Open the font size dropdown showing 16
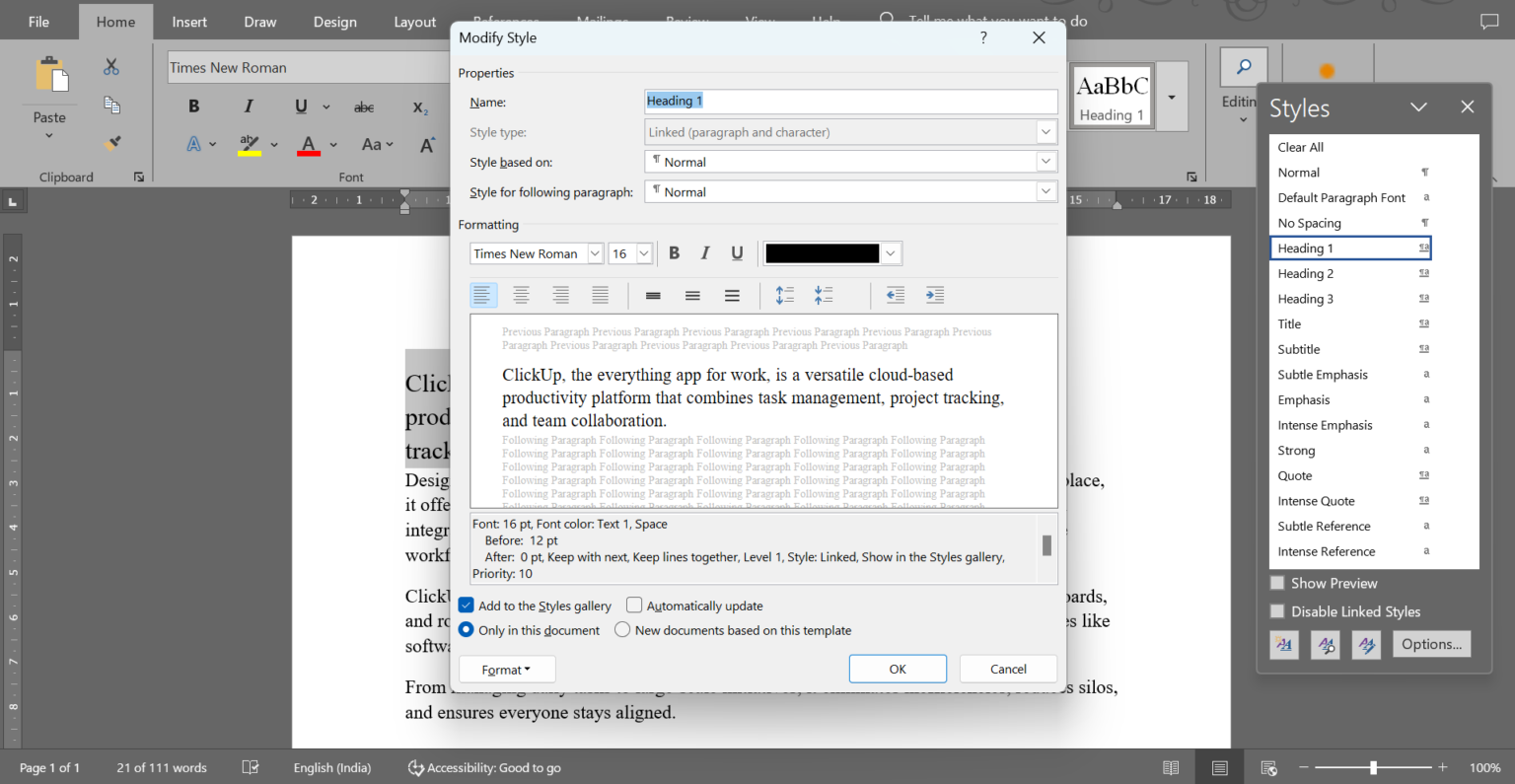Image resolution: width=1515 pixels, height=784 pixels. pyautogui.click(x=642, y=253)
